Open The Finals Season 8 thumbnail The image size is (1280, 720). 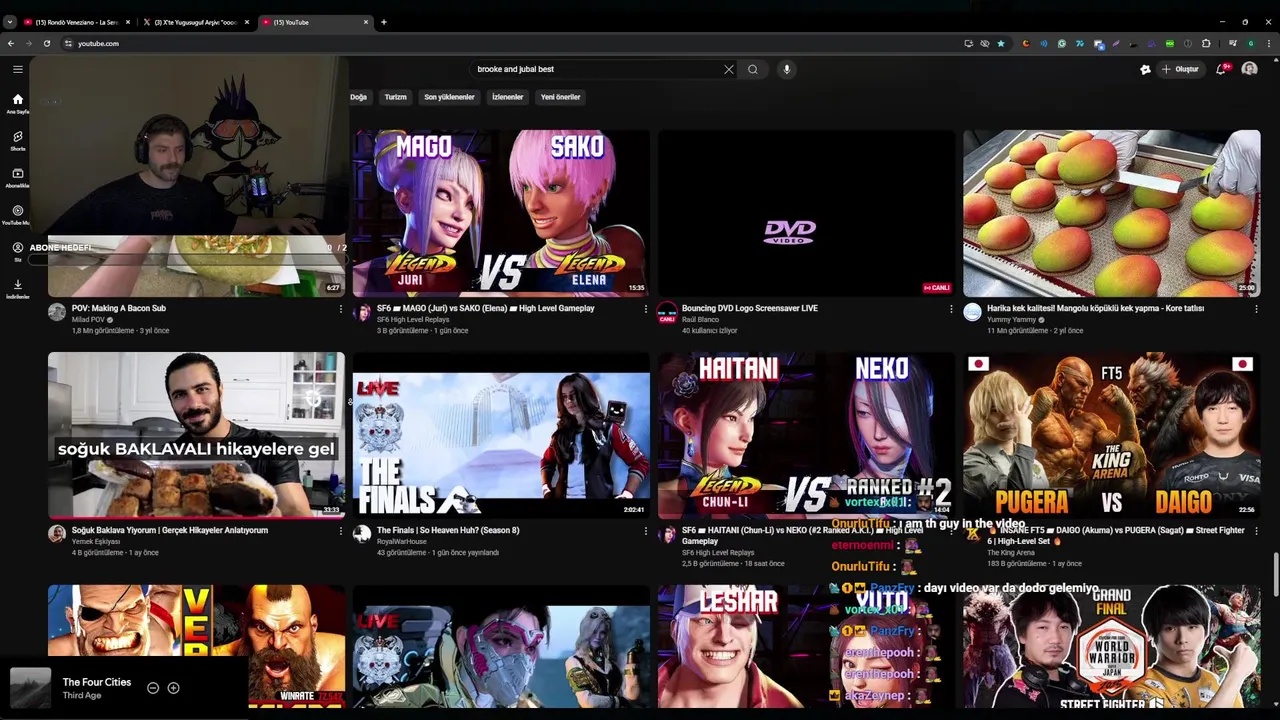[x=501, y=435]
